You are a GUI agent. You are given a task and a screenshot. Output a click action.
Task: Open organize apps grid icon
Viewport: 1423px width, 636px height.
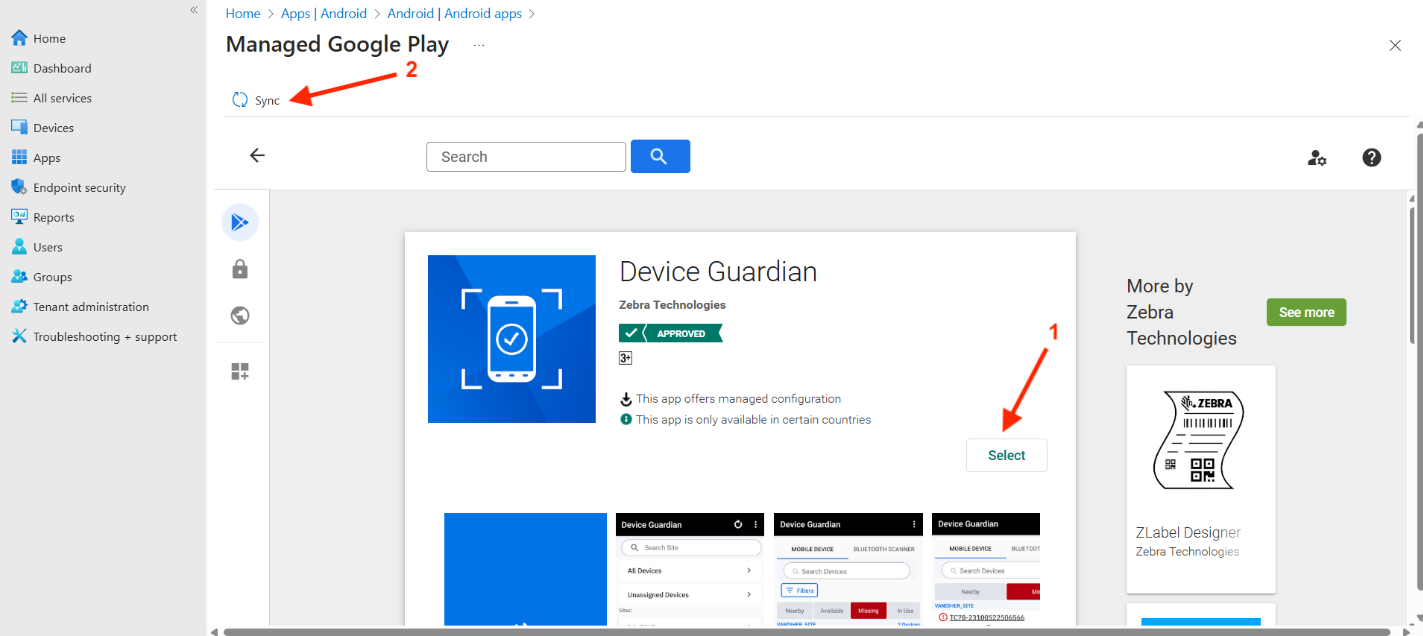click(x=240, y=372)
